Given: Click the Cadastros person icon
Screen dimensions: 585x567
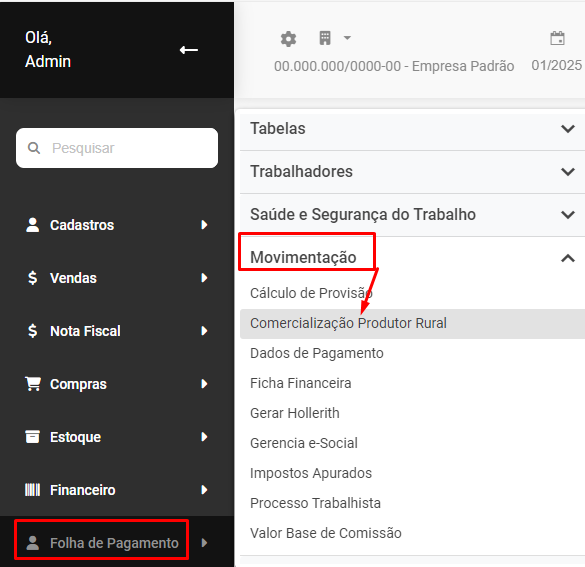Looking at the screenshot, I should pos(32,225).
